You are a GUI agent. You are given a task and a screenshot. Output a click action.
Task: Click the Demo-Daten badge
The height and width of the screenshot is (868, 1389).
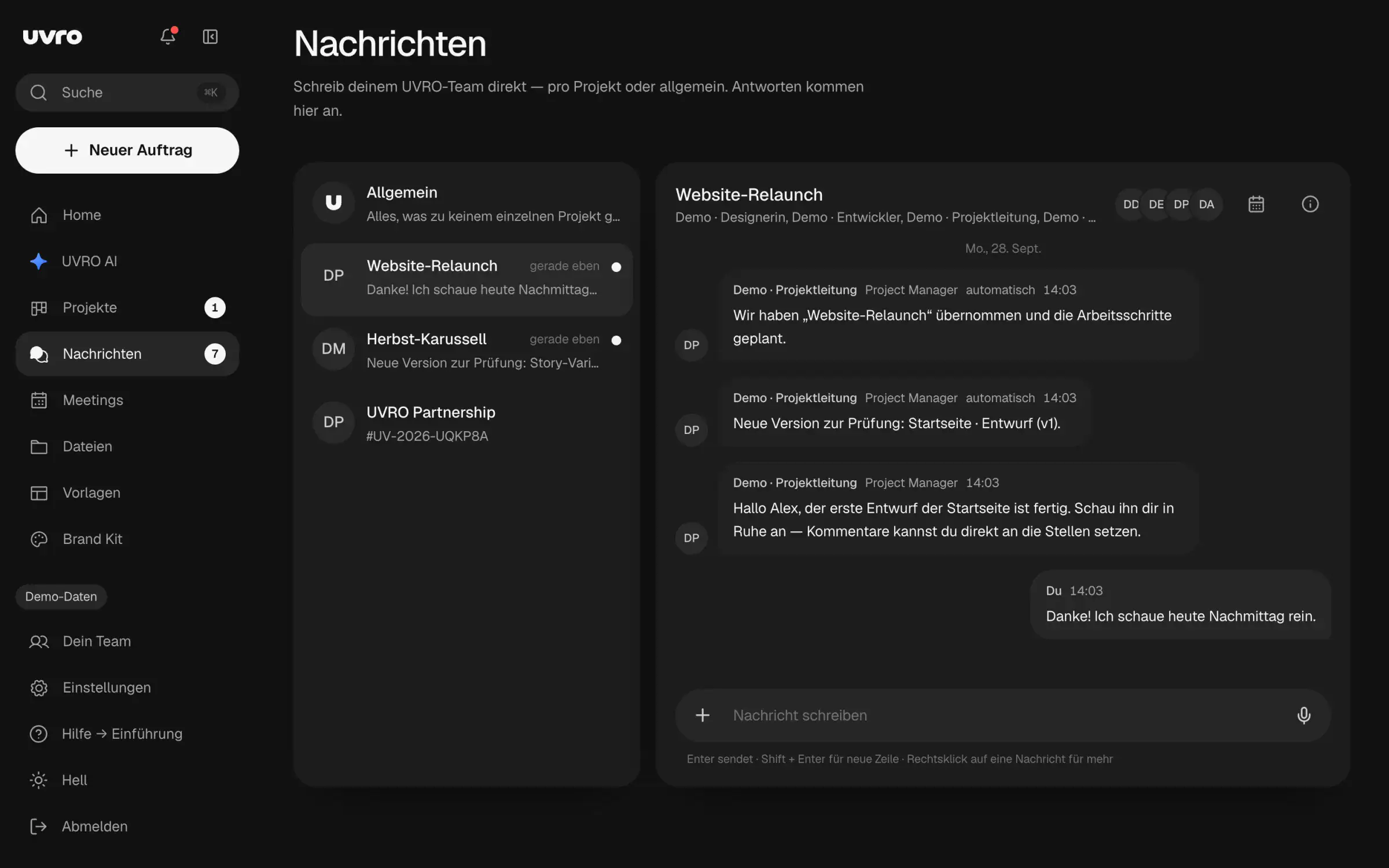61,597
